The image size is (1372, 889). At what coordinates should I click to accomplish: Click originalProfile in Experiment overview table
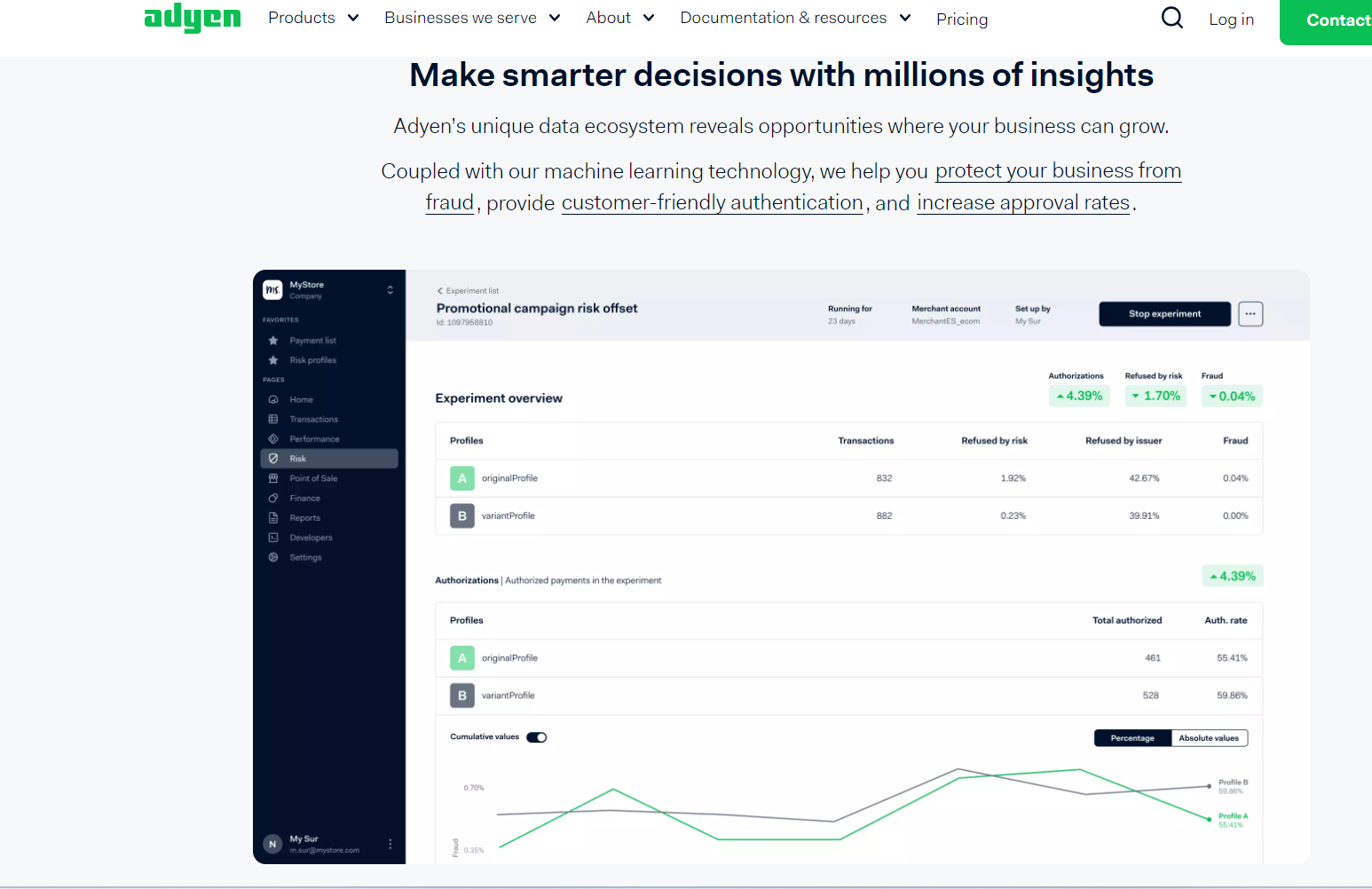tap(509, 478)
